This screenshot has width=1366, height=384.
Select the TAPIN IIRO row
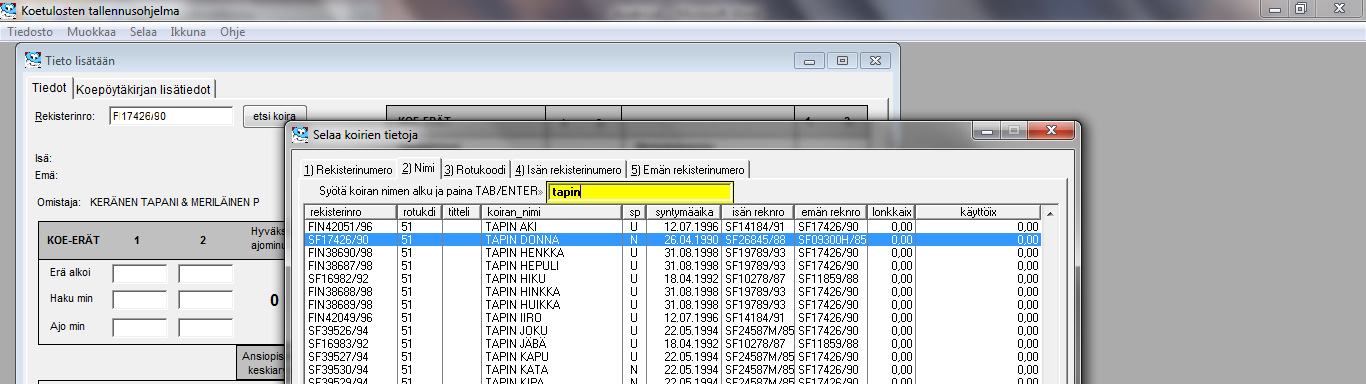point(673,318)
